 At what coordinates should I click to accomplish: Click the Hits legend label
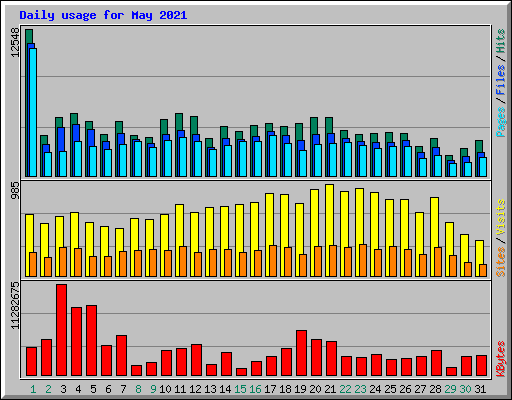click(x=500, y=41)
